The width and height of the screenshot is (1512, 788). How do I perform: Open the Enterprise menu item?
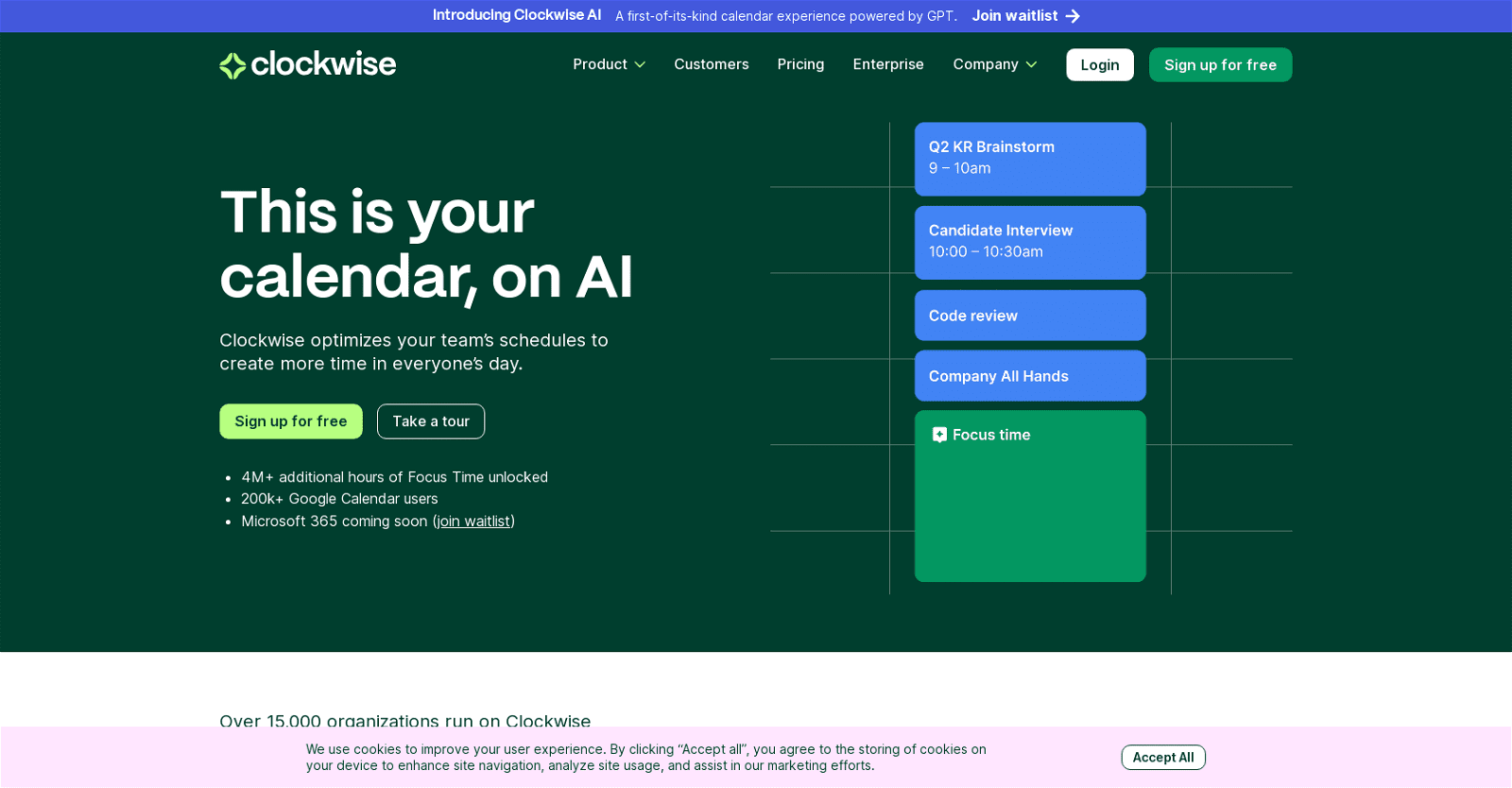pyautogui.click(x=887, y=64)
